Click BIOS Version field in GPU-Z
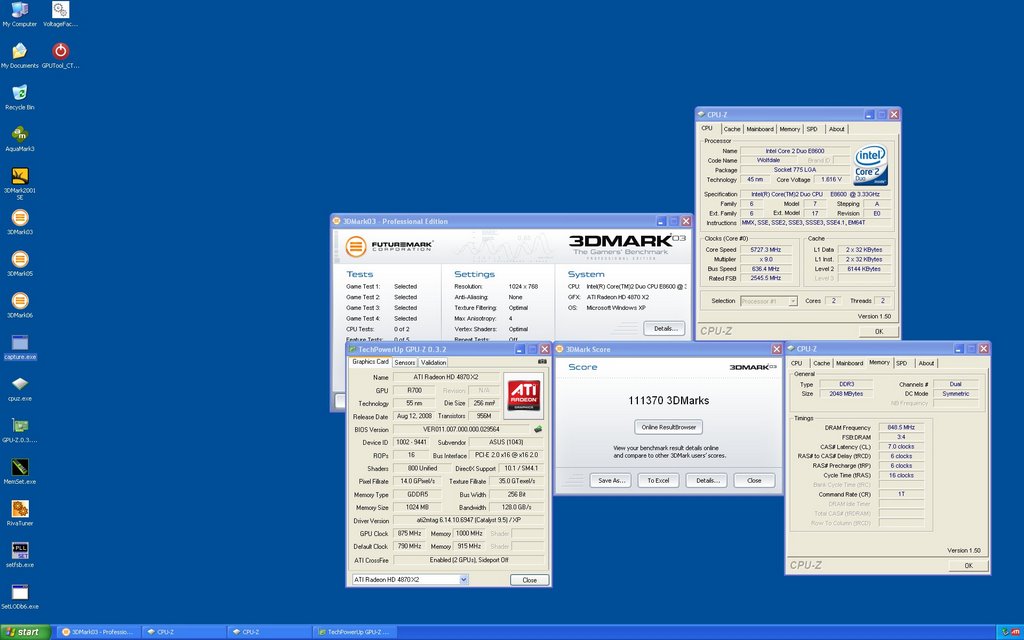 coord(462,429)
